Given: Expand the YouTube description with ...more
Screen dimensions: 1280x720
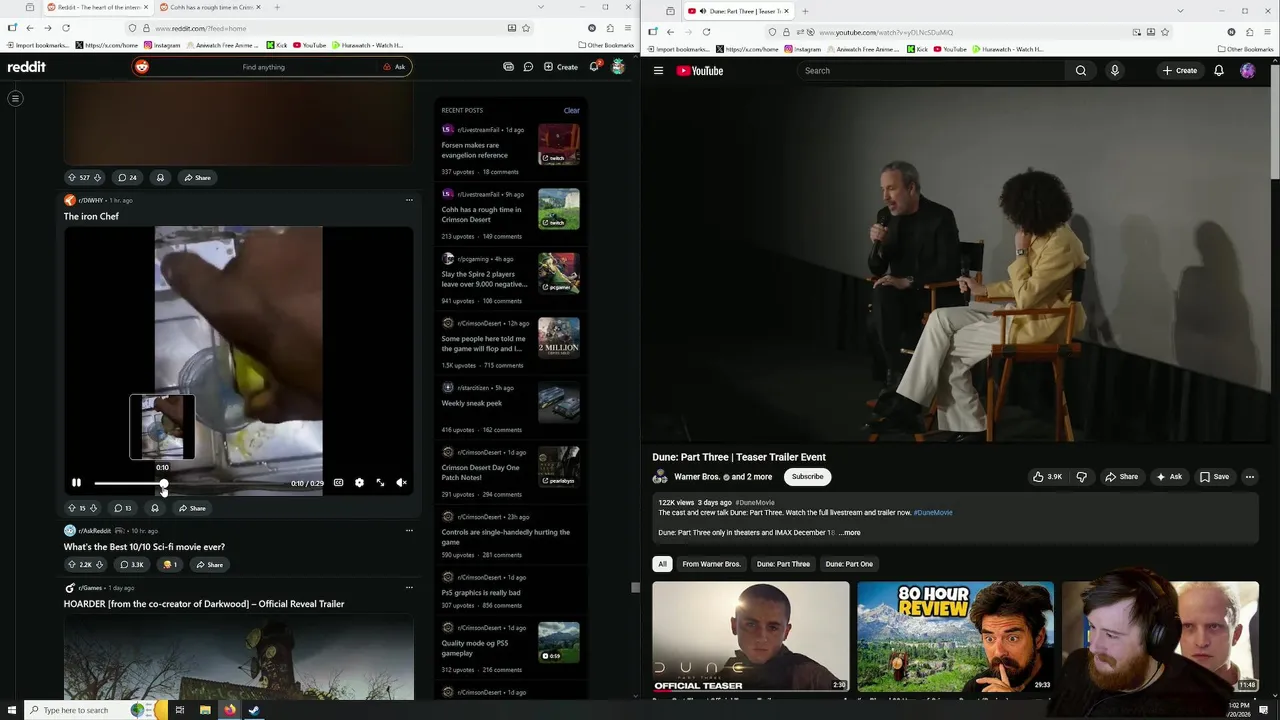Looking at the screenshot, I should [x=850, y=533].
